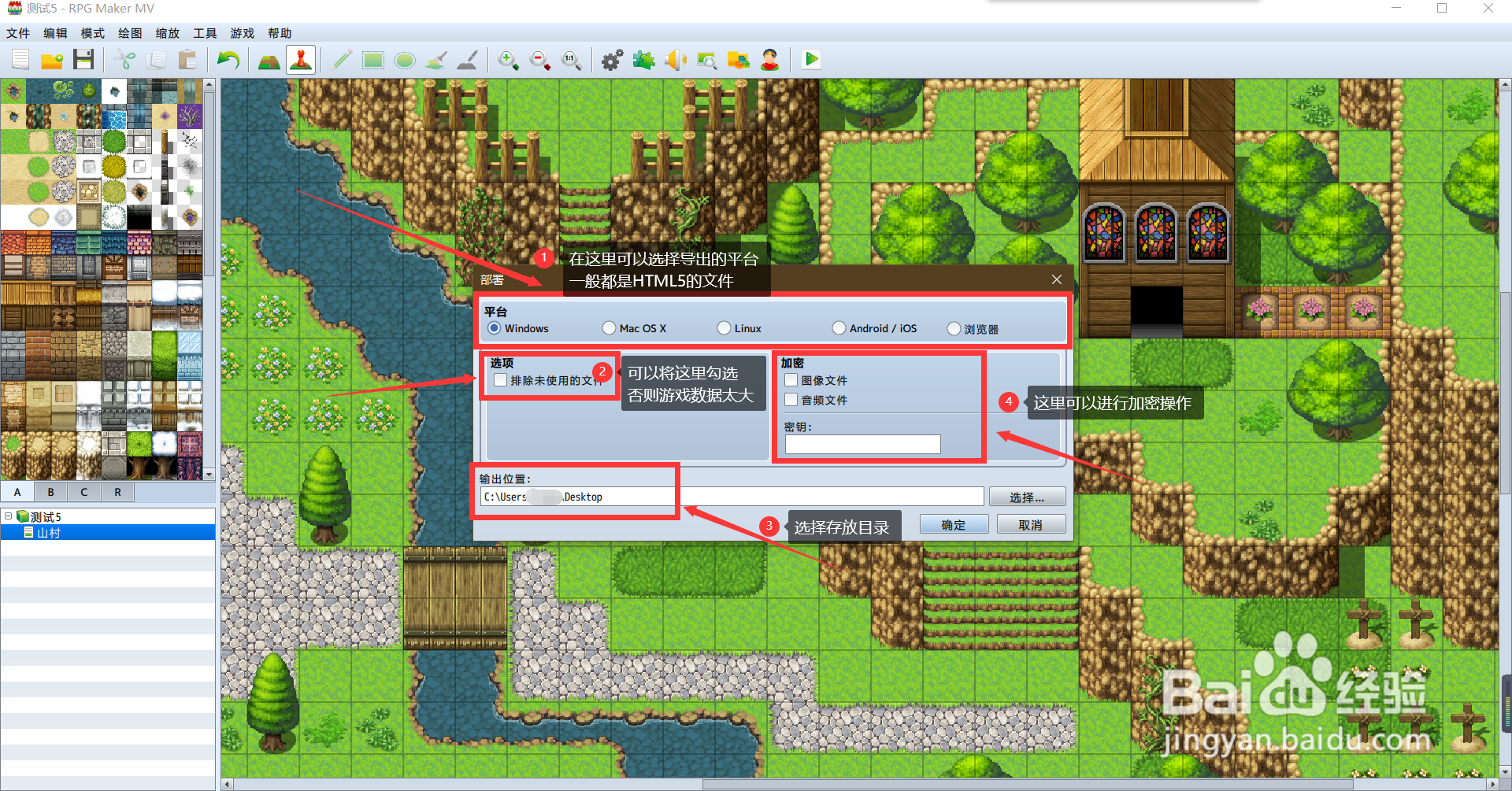Open the Sound Test speaker icon

tap(676, 60)
